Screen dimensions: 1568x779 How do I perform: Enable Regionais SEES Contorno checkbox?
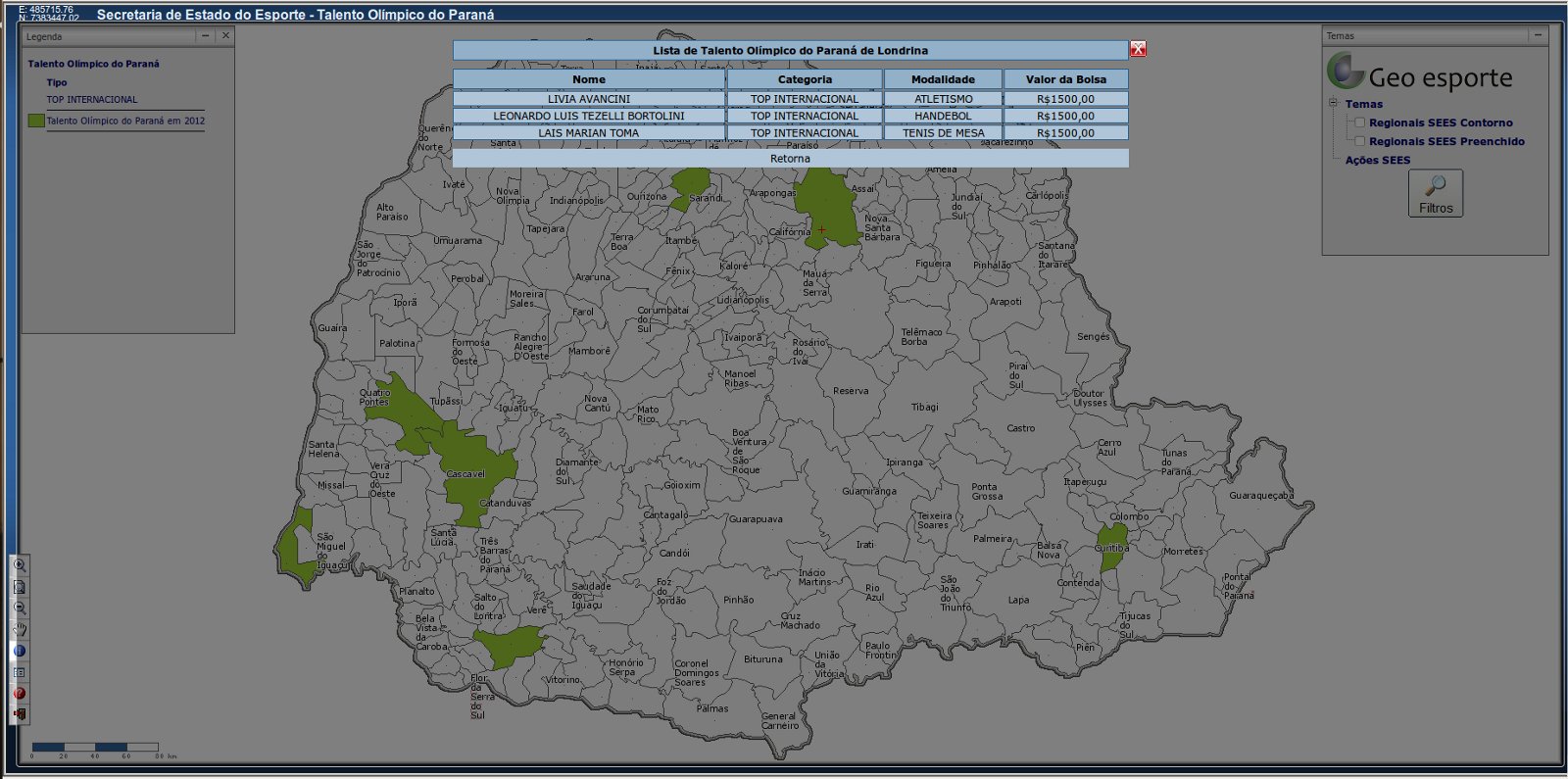(x=1359, y=122)
